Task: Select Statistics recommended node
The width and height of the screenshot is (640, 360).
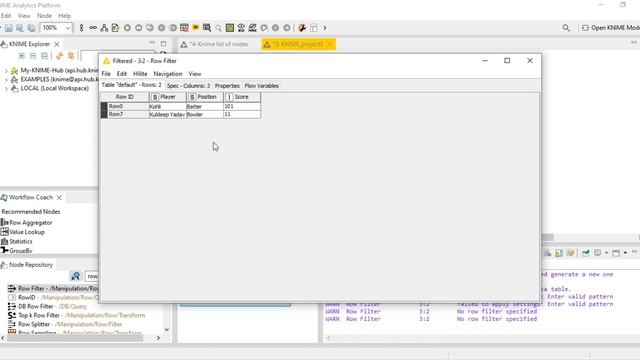Action: [x=17, y=241]
